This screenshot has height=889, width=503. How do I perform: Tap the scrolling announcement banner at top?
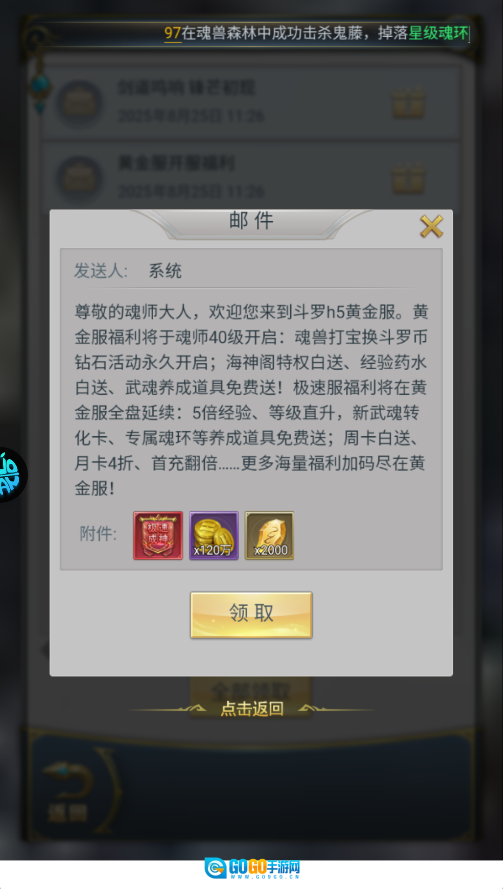(252, 33)
